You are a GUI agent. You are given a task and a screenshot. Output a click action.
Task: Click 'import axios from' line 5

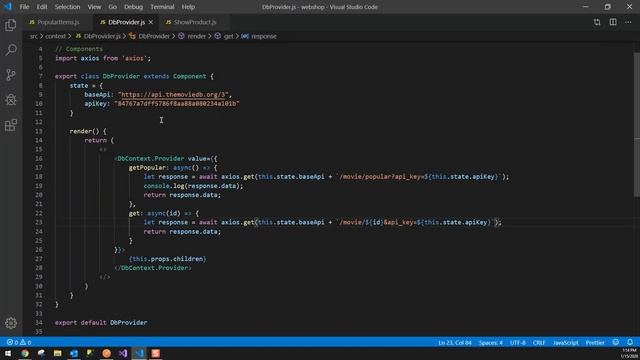coord(102,58)
